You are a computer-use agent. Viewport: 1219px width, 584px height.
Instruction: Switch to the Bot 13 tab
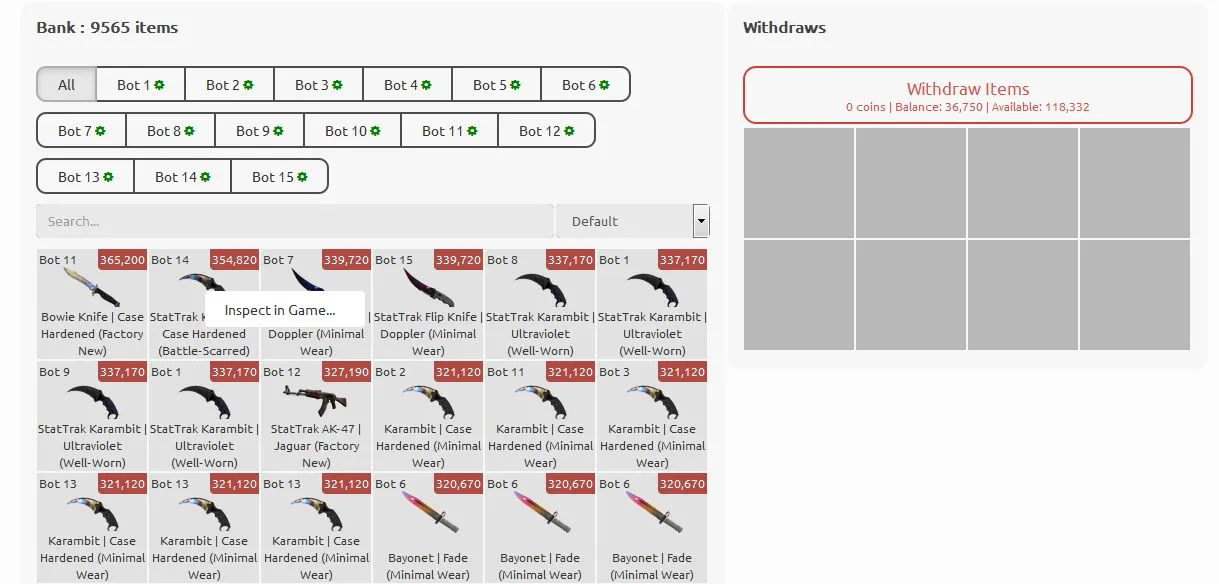coord(85,176)
